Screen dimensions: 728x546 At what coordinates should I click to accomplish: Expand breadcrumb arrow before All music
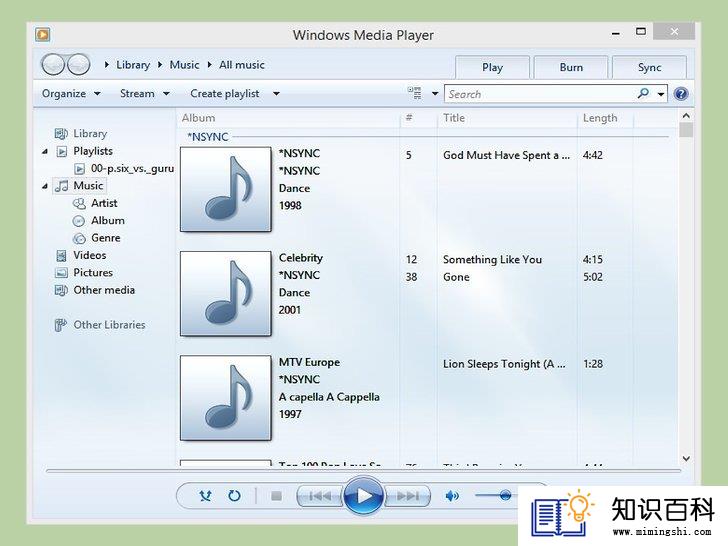(209, 65)
